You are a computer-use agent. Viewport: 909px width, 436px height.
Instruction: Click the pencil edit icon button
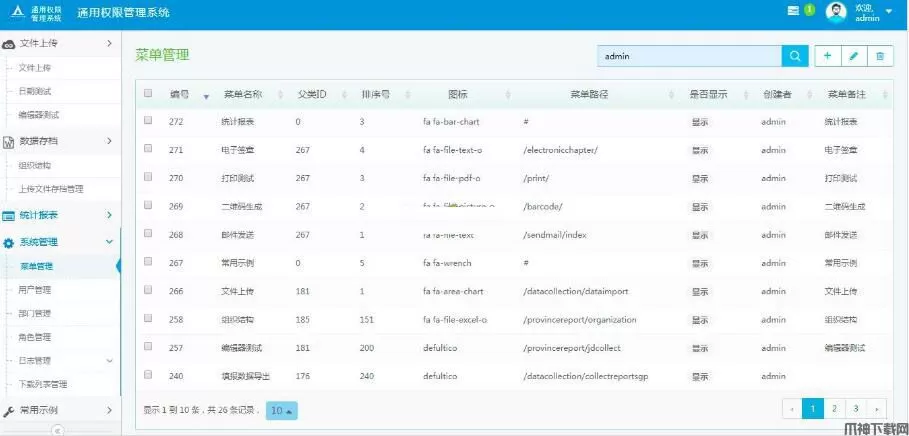click(x=853, y=57)
